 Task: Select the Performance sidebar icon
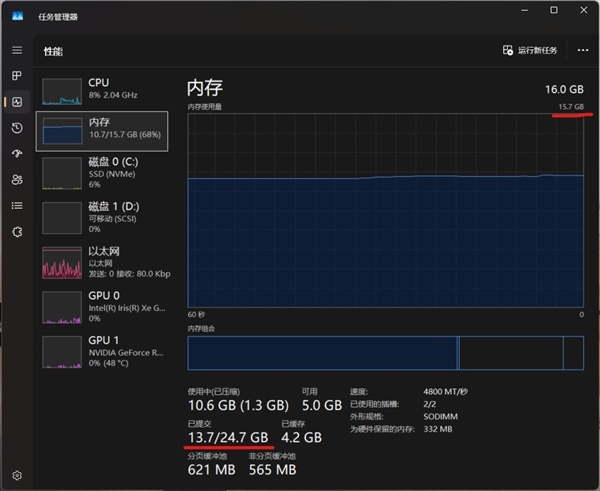(16, 102)
